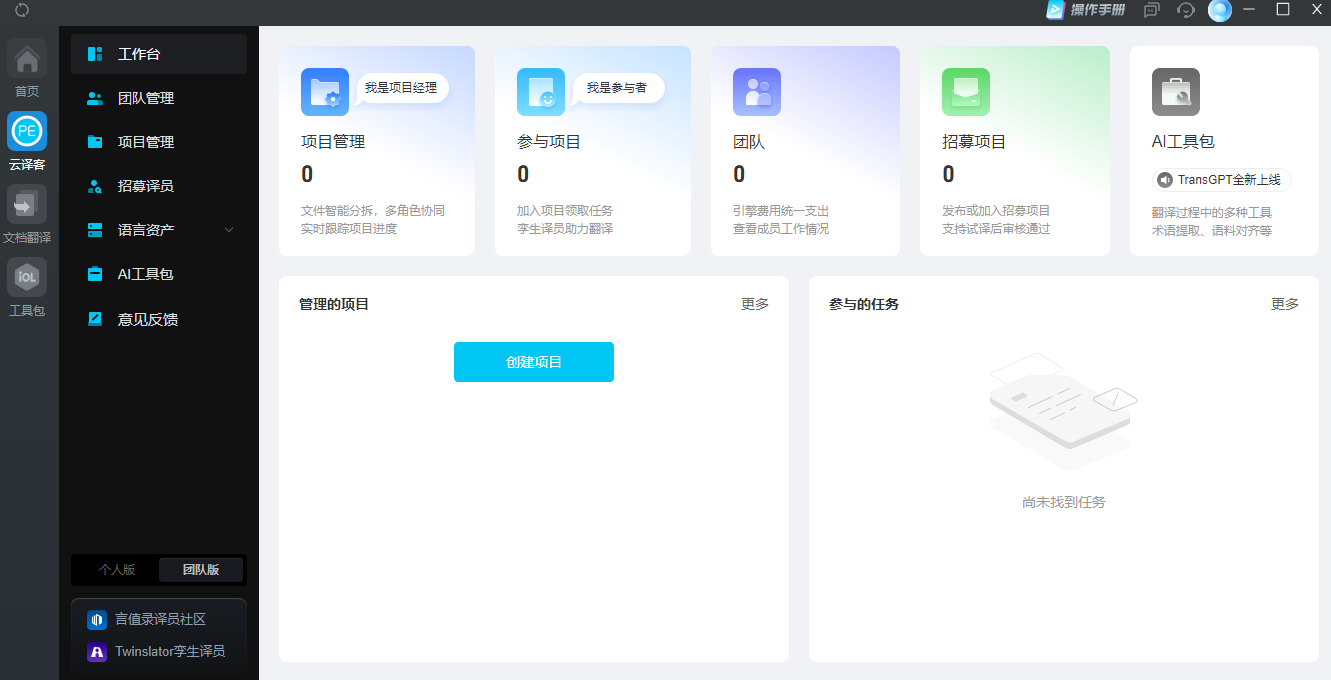Open 更多 next to 管理的项目
This screenshot has height=680, width=1331.
pos(755,304)
